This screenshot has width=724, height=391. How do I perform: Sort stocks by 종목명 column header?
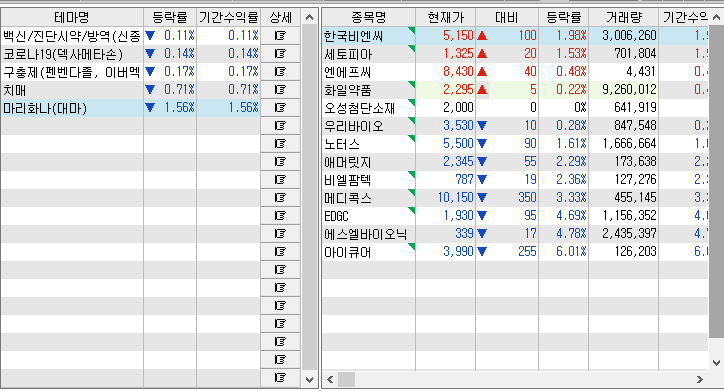coord(368,18)
